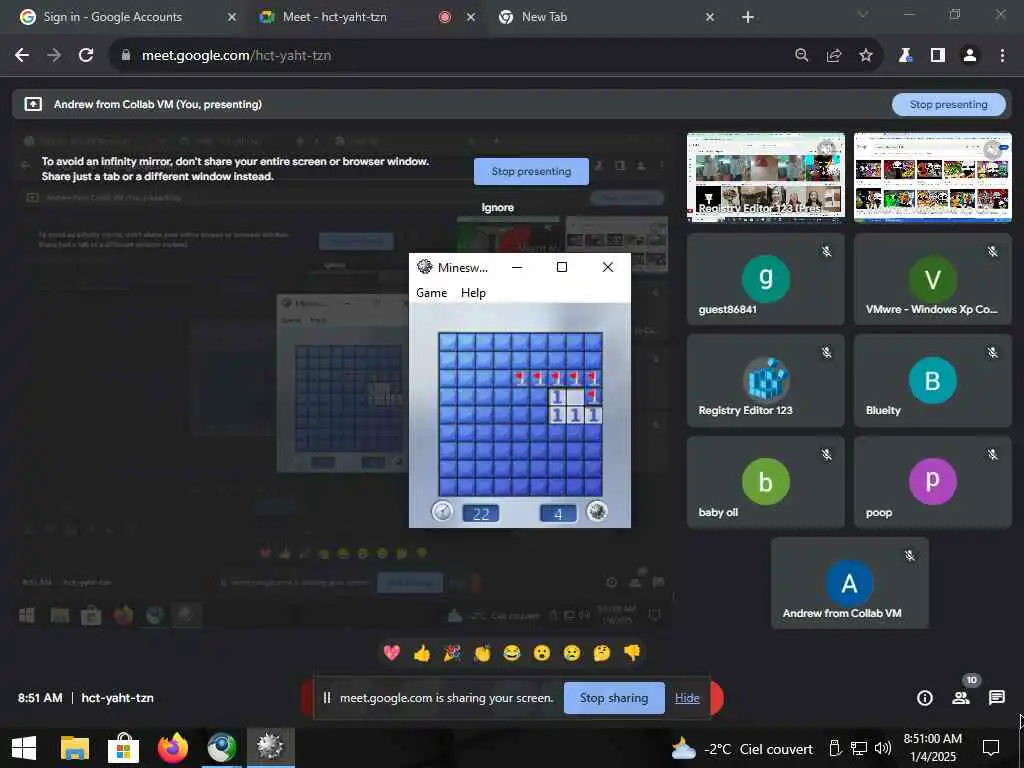Click the Minesweeper mine counter showing 4
The image size is (1024, 768).
[x=558, y=513]
